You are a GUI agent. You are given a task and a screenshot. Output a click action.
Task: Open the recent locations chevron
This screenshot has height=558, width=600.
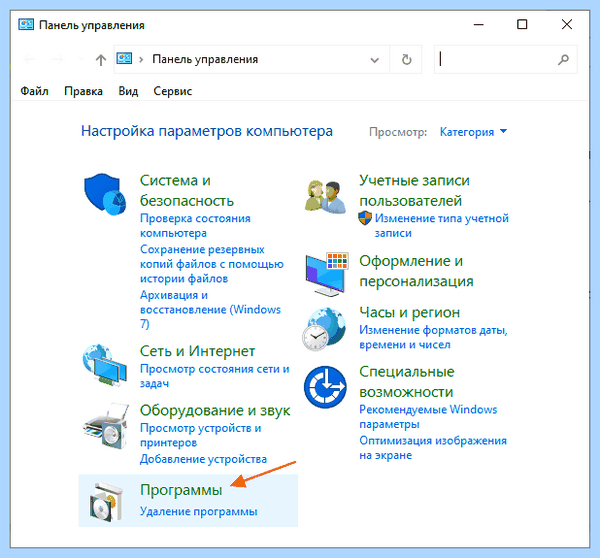[x=80, y=59]
